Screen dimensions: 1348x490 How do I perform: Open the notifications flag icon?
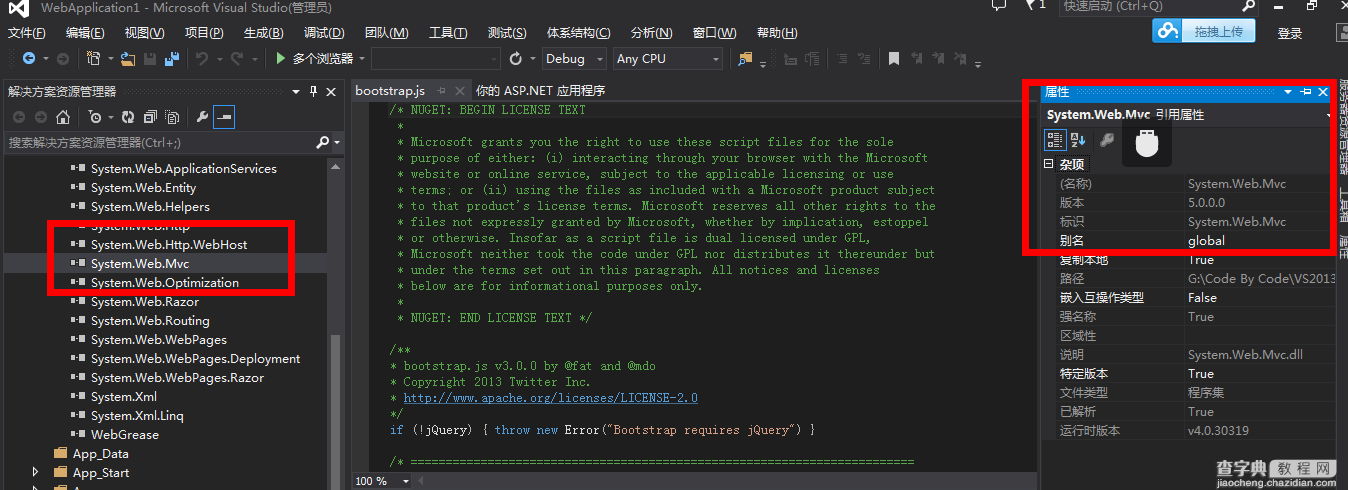pos(1032,5)
